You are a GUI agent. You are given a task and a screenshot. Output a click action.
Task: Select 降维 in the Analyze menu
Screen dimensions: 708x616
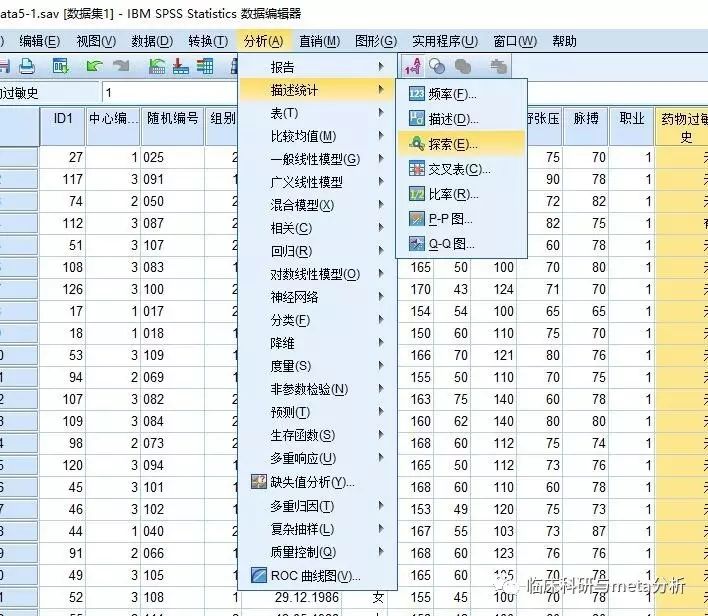[317, 343]
